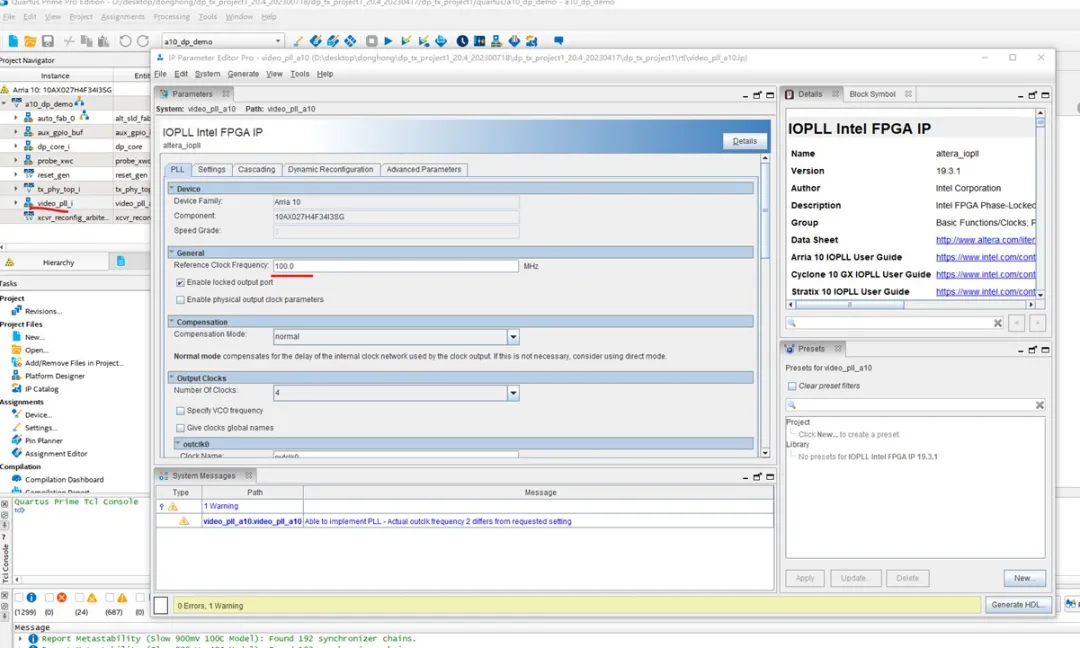Screen dimensions: 1080x648
Task: Open the a10_dp_demo revision dropdown
Action: [x=277, y=41]
